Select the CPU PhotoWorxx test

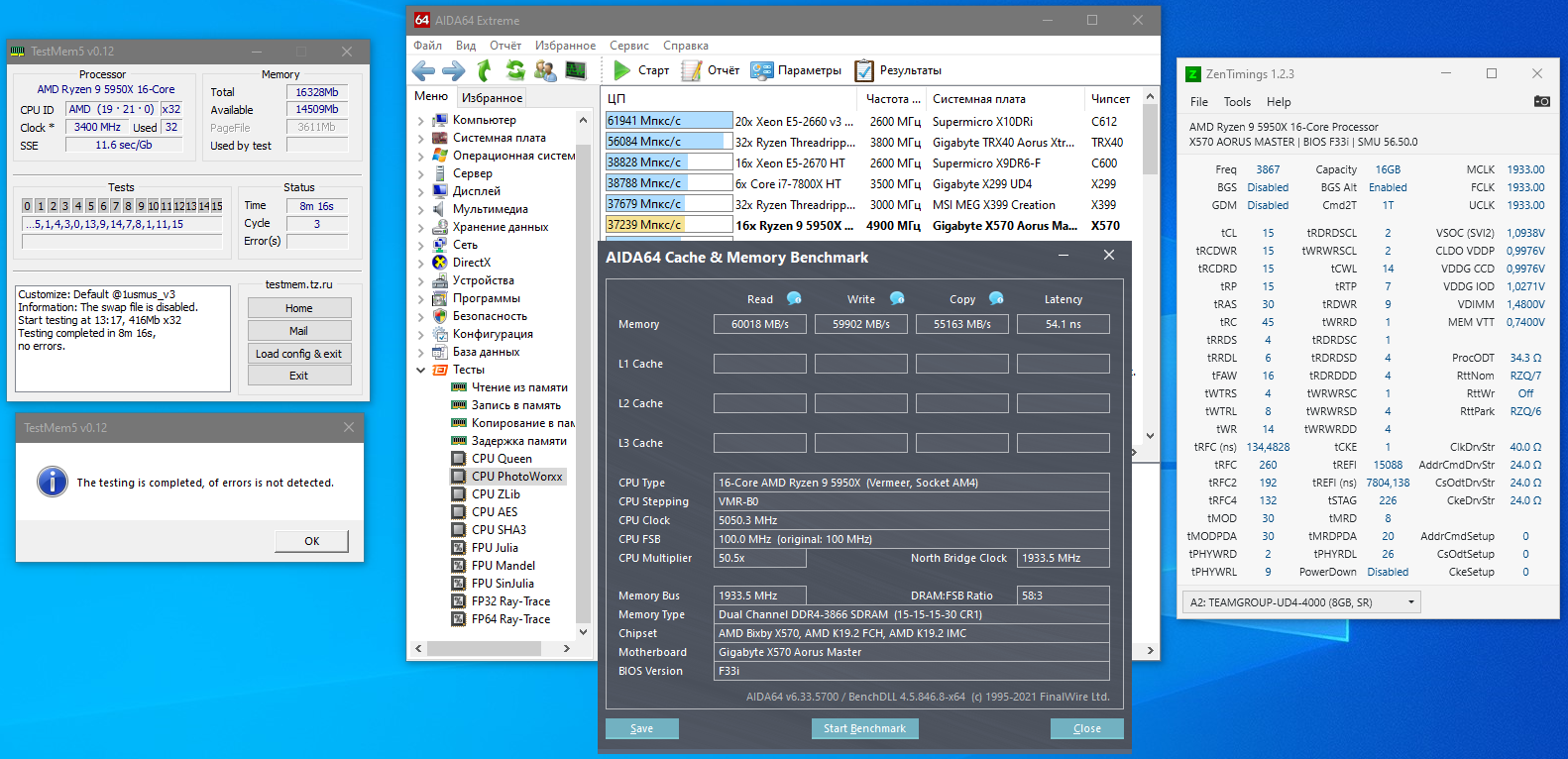(517, 477)
